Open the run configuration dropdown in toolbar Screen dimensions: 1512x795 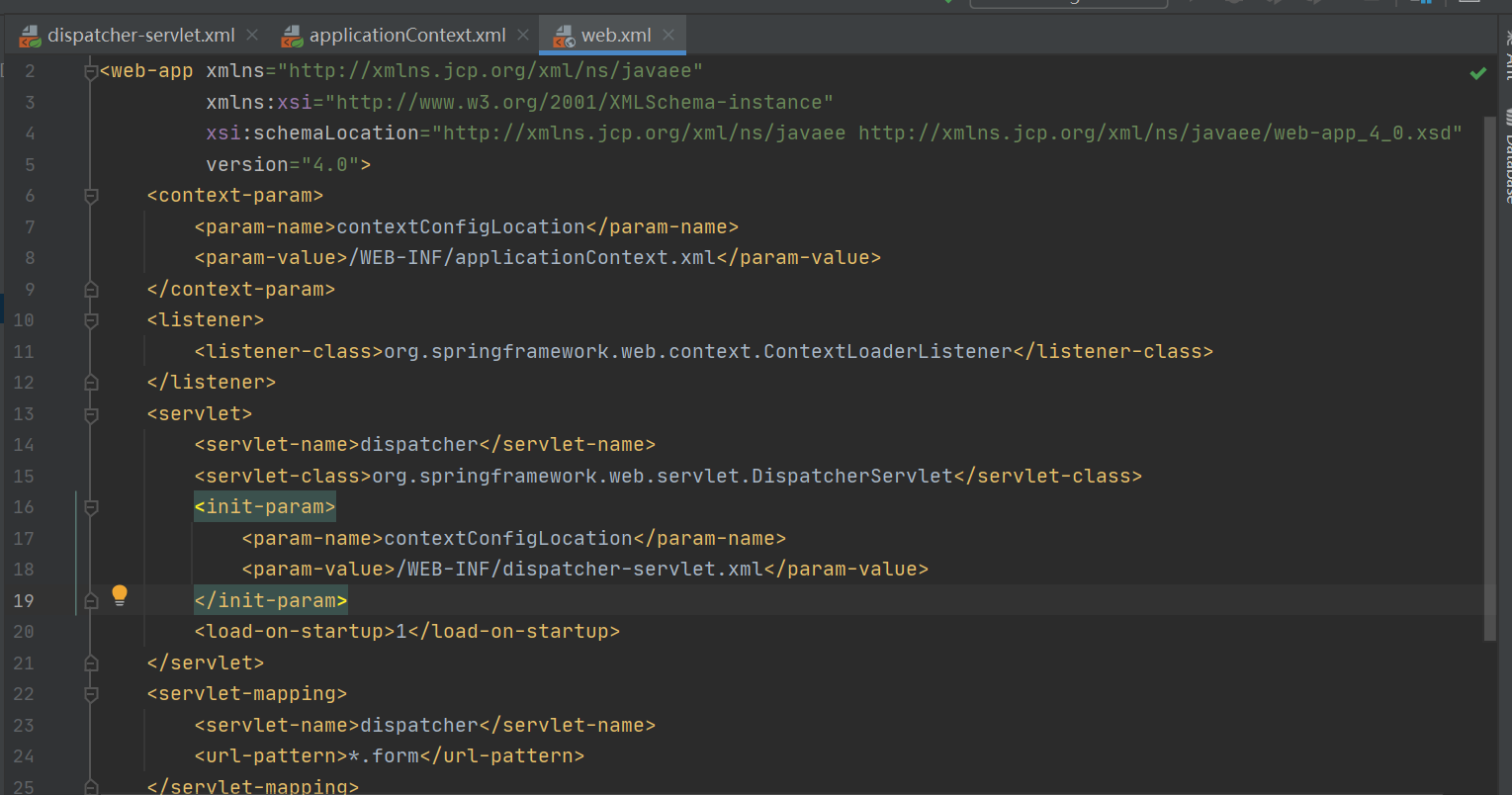coord(1068,4)
